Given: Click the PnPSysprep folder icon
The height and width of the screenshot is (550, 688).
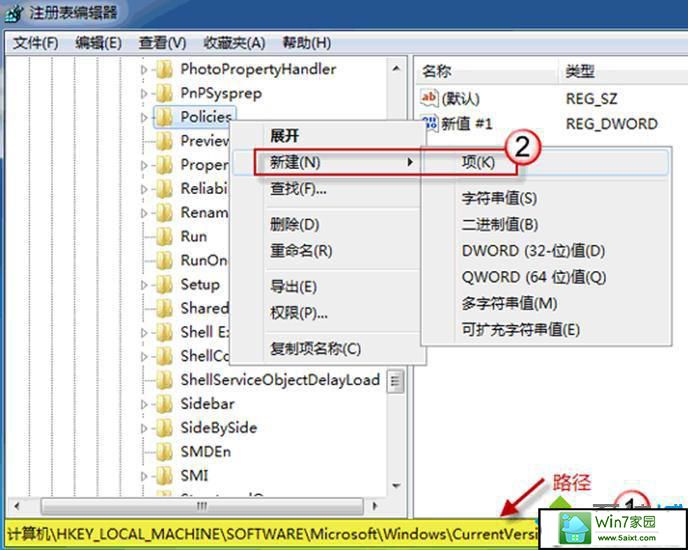Looking at the screenshot, I should 164,93.
